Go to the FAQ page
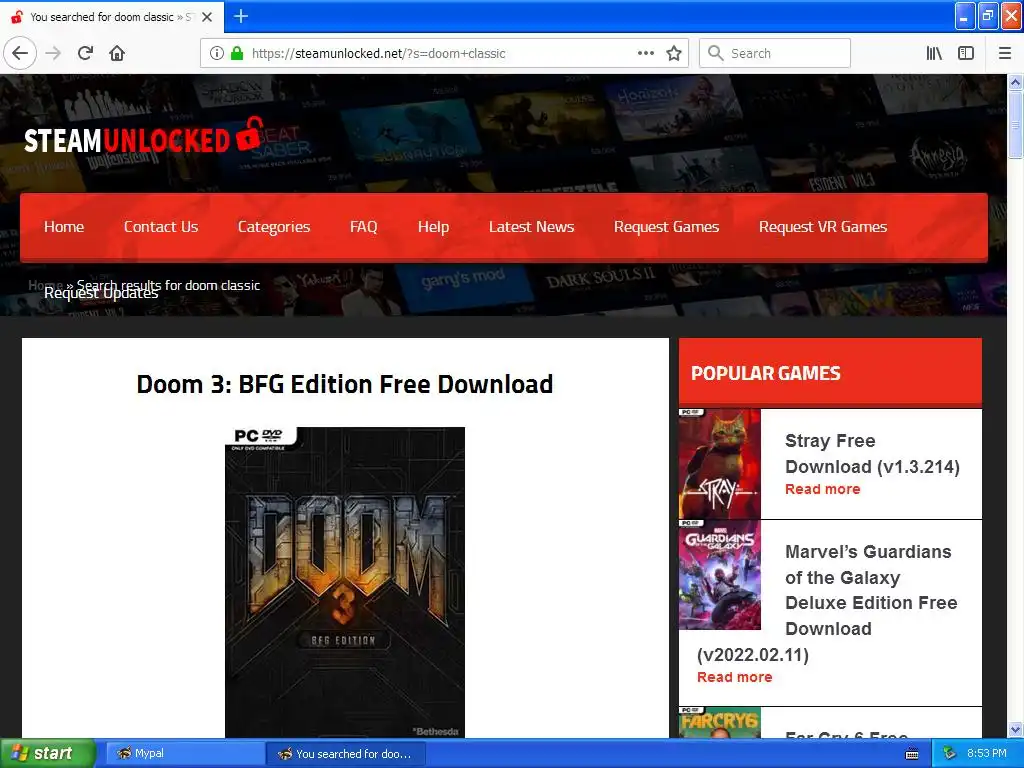This screenshot has width=1024, height=768. (x=364, y=227)
